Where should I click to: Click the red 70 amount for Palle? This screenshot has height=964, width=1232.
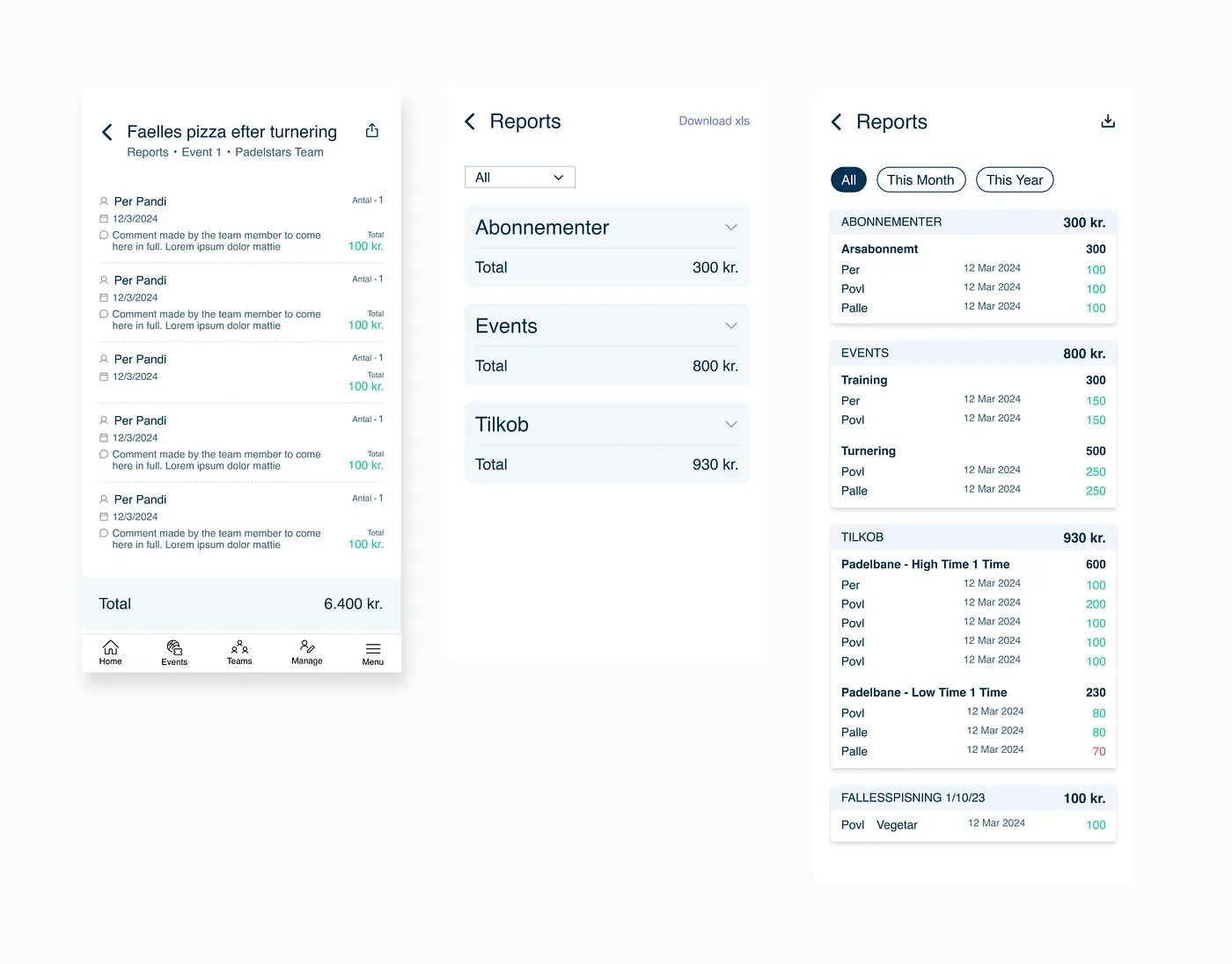pyautogui.click(x=1099, y=752)
